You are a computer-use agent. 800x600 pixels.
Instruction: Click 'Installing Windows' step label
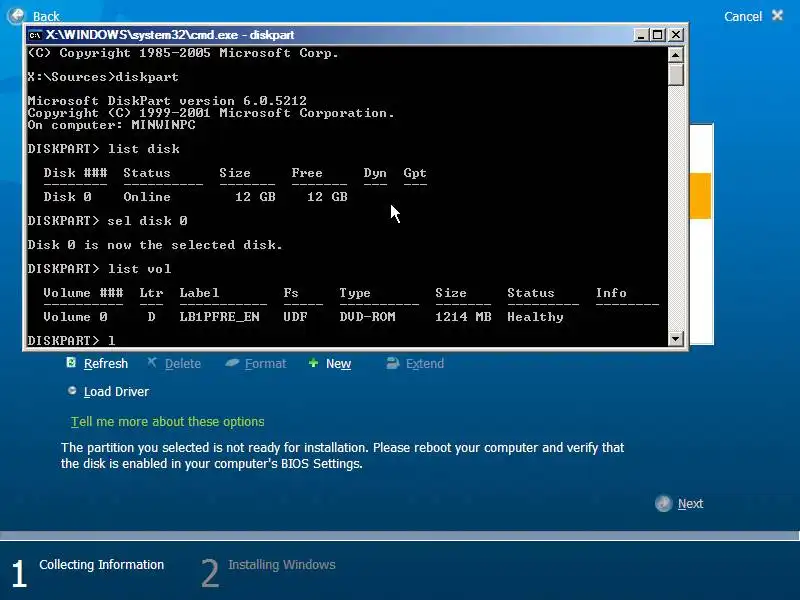point(282,565)
